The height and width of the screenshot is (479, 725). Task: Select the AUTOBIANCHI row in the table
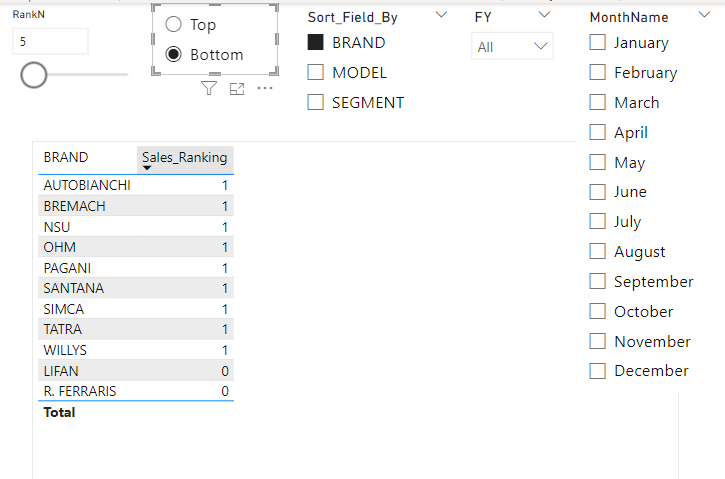click(x=87, y=185)
